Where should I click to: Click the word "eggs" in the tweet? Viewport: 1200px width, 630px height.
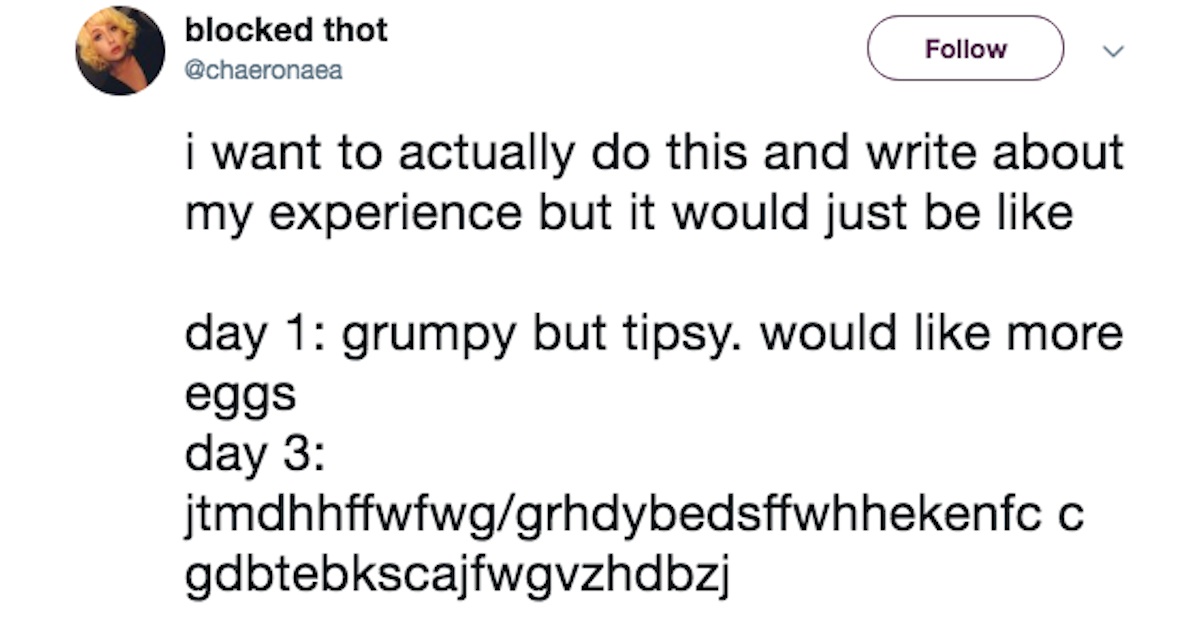(x=240, y=395)
